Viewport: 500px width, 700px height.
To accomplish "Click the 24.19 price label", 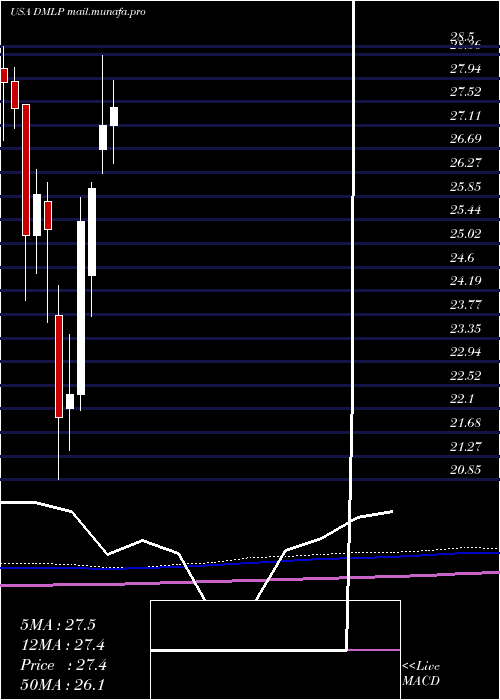I will coord(465,281).
